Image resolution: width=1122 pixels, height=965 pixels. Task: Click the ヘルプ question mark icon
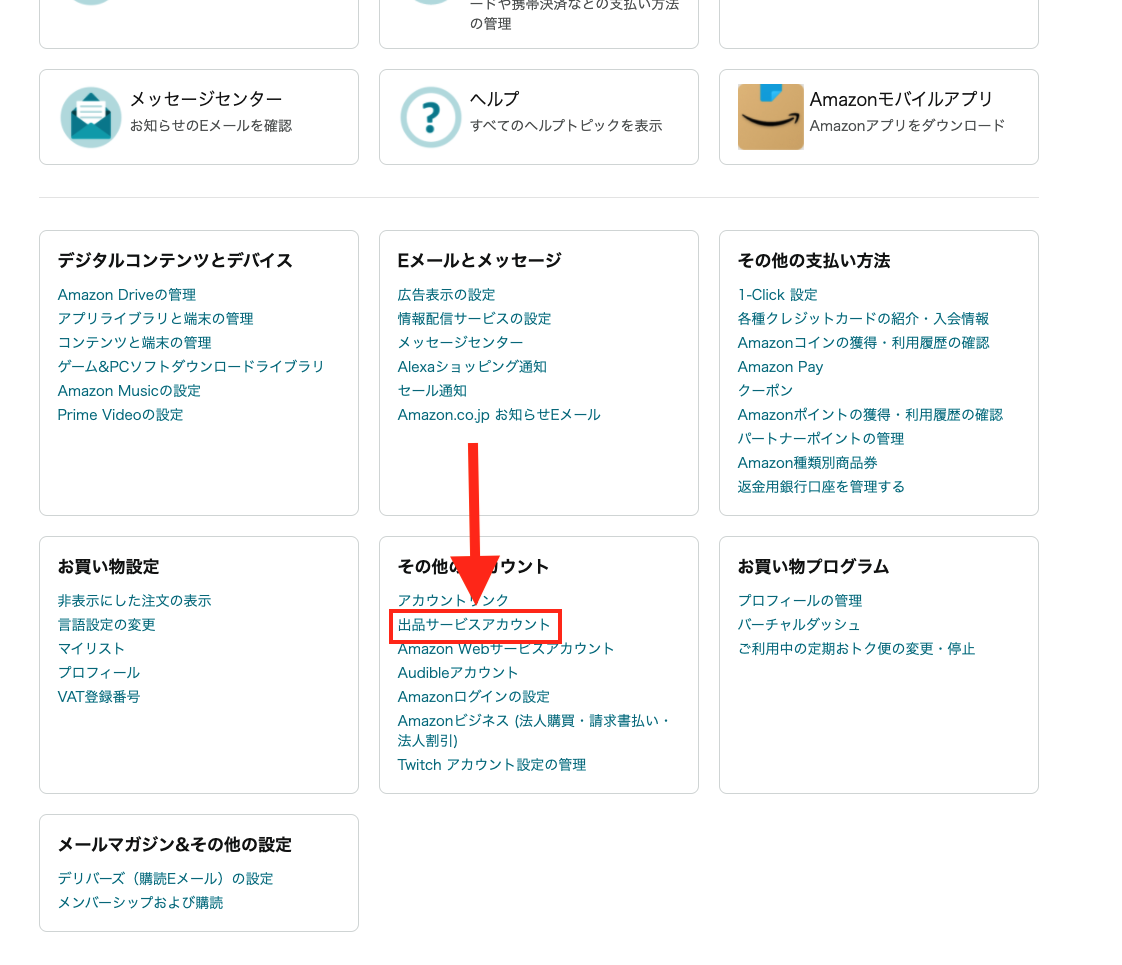tap(430, 116)
